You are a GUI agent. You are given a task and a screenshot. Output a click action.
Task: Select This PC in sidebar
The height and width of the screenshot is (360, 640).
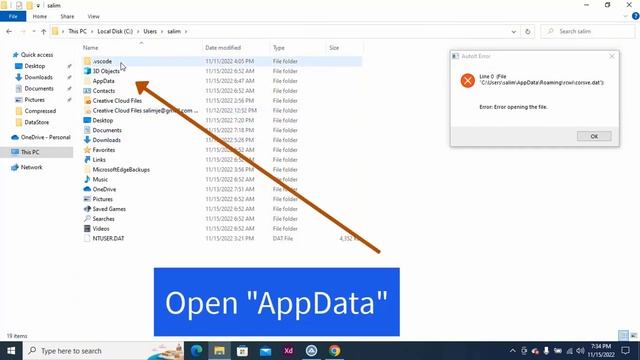pyautogui.click(x=30, y=152)
